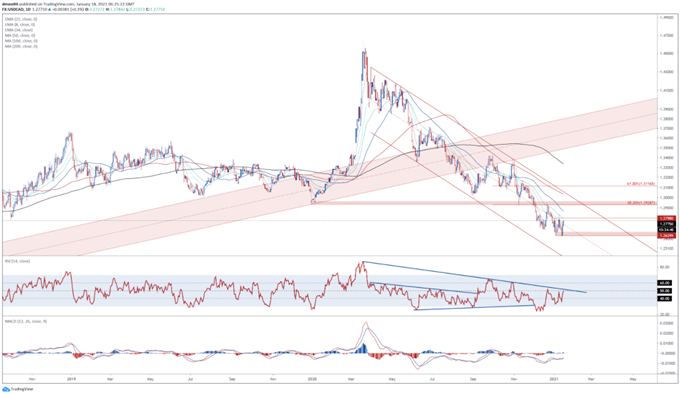Viewport: 680px width, 394px height.
Task: Click the published date text in the header
Action: click(105, 4)
